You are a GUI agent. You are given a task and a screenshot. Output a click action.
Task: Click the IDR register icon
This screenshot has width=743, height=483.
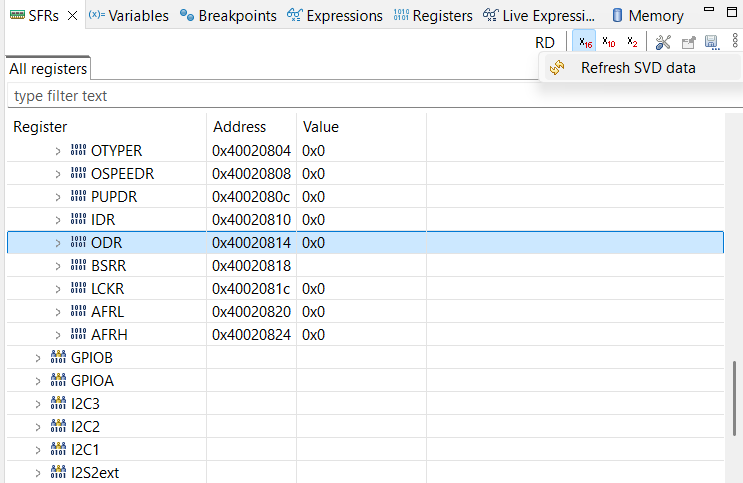(78, 219)
